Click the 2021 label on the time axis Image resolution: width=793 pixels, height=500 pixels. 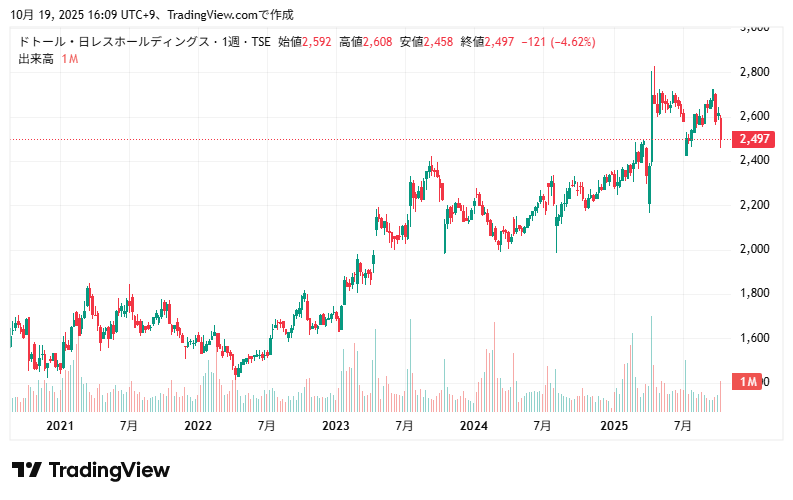(x=61, y=426)
